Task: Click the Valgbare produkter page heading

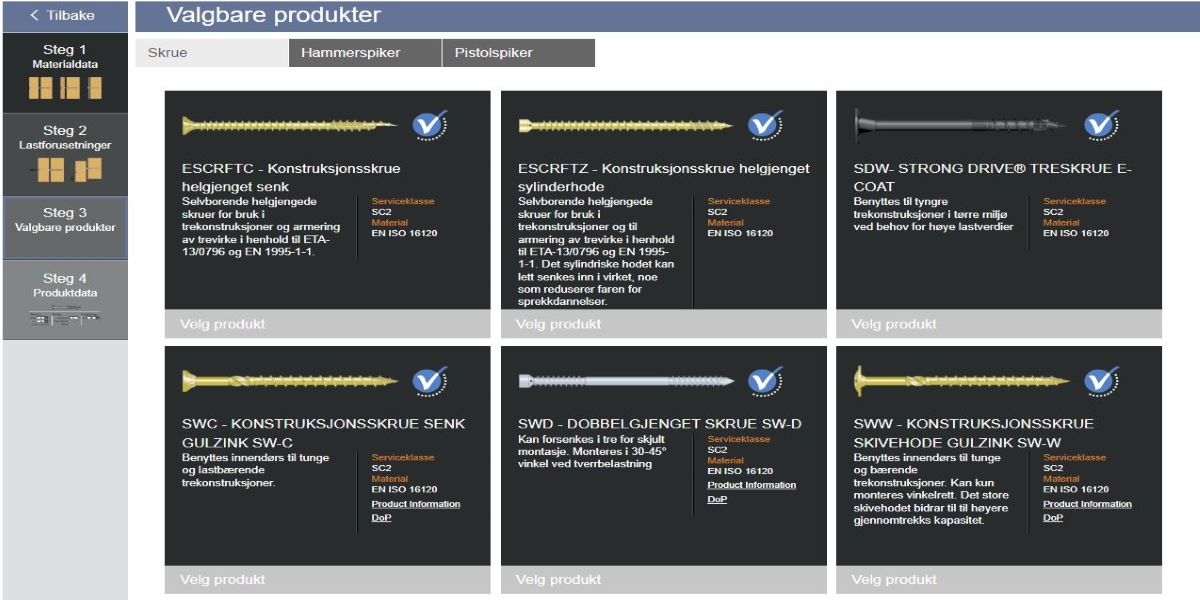Action: click(273, 15)
